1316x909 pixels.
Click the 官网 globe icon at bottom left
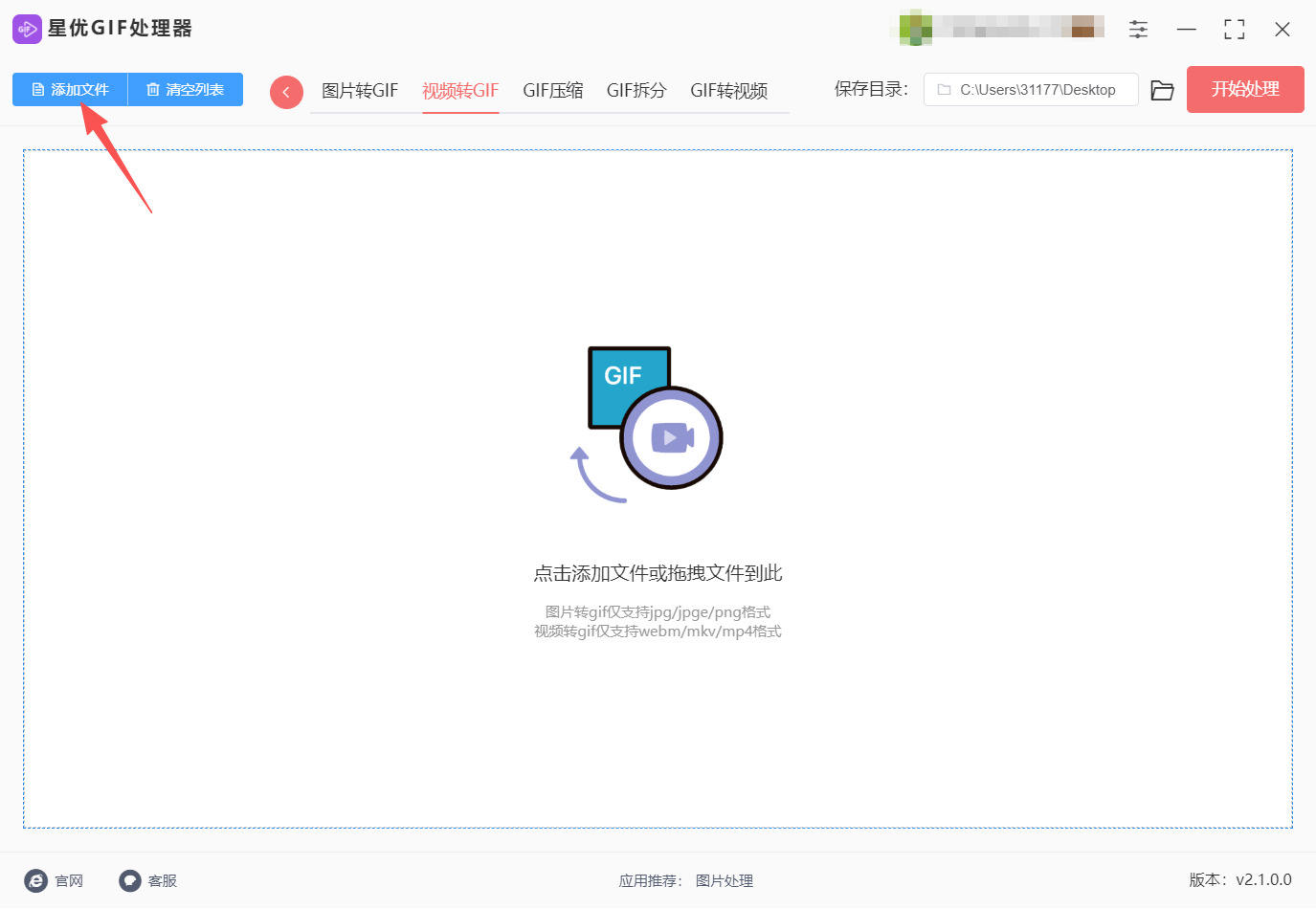36,880
